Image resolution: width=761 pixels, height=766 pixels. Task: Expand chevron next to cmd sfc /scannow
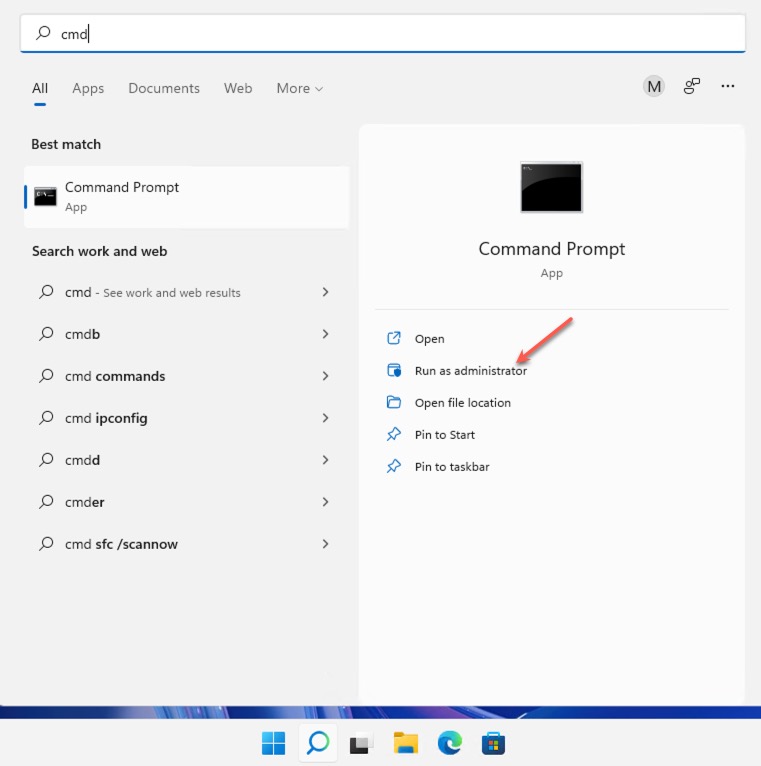pos(325,544)
